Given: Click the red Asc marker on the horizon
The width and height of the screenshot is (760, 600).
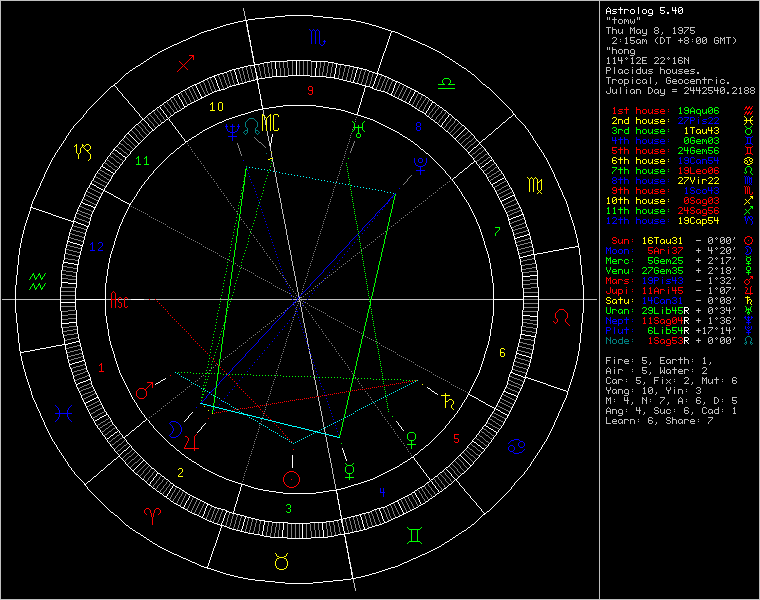Looking at the screenshot, I should (120, 300).
